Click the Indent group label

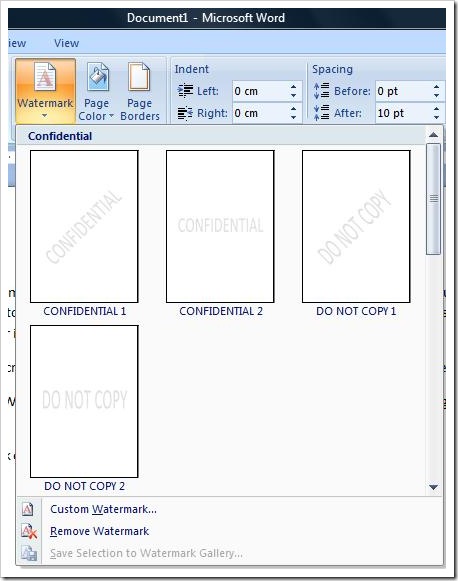(x=192, y=69)
